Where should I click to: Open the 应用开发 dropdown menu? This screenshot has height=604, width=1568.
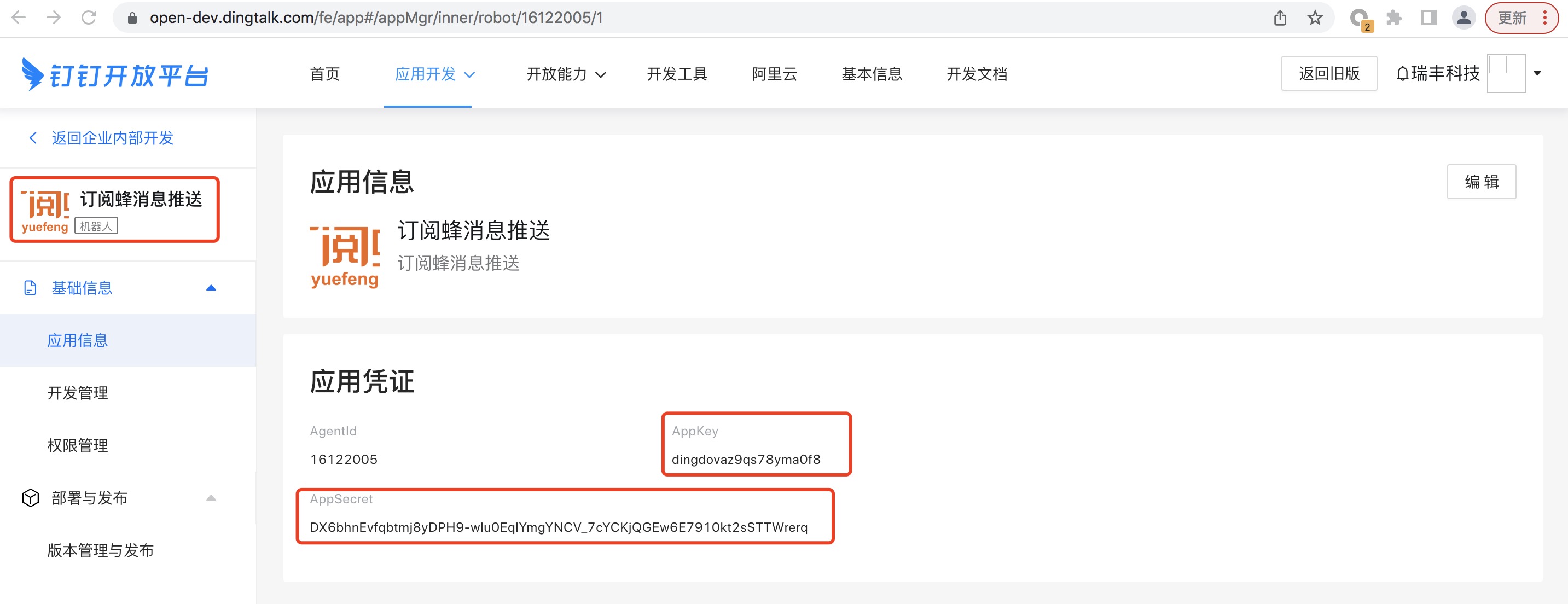[x=434, y=74]
